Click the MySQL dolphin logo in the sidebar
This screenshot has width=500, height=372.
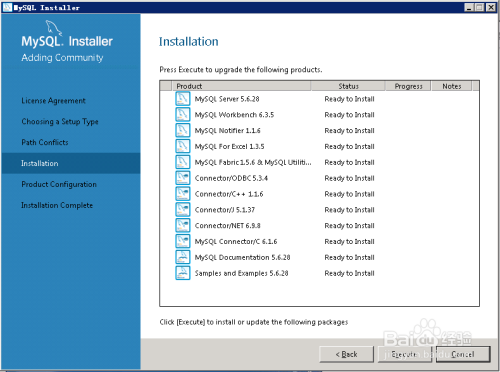click(54, 28)
